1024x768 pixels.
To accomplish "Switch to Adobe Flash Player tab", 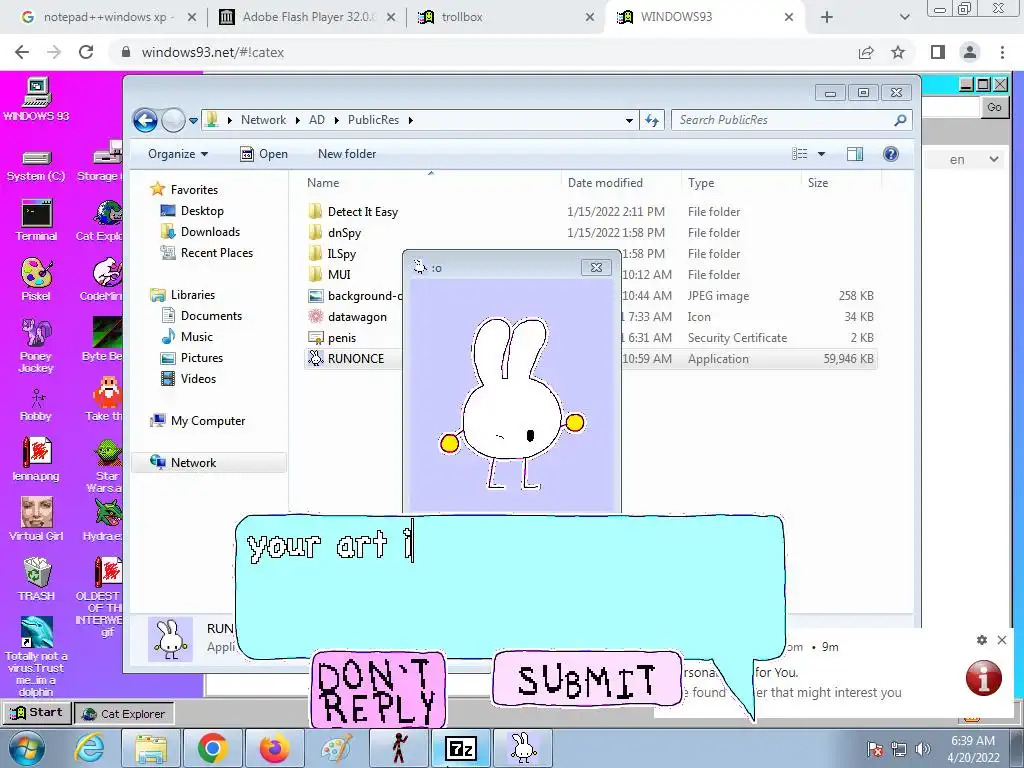I will (x=307, y=17).
